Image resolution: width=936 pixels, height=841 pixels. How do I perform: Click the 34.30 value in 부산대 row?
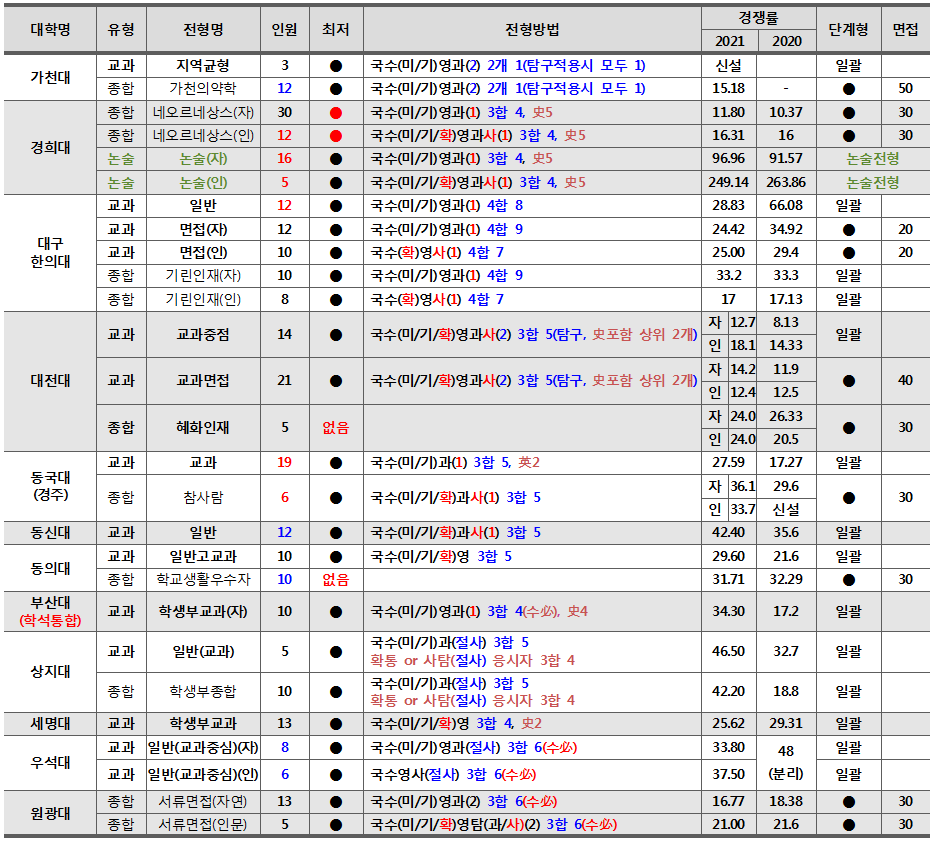click(x=728, y=612)
